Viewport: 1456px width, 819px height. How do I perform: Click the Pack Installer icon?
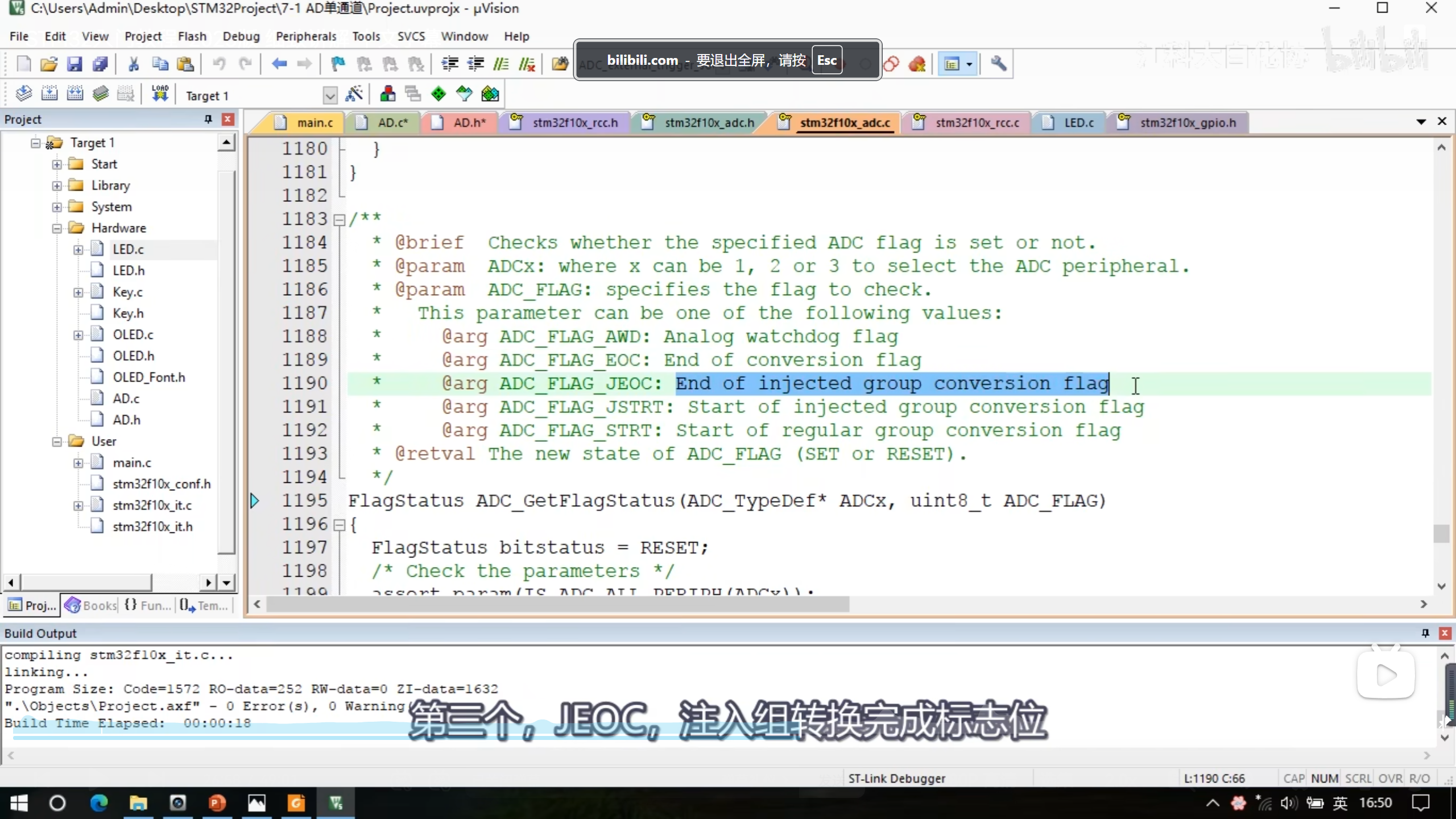(x=490, y=94)
